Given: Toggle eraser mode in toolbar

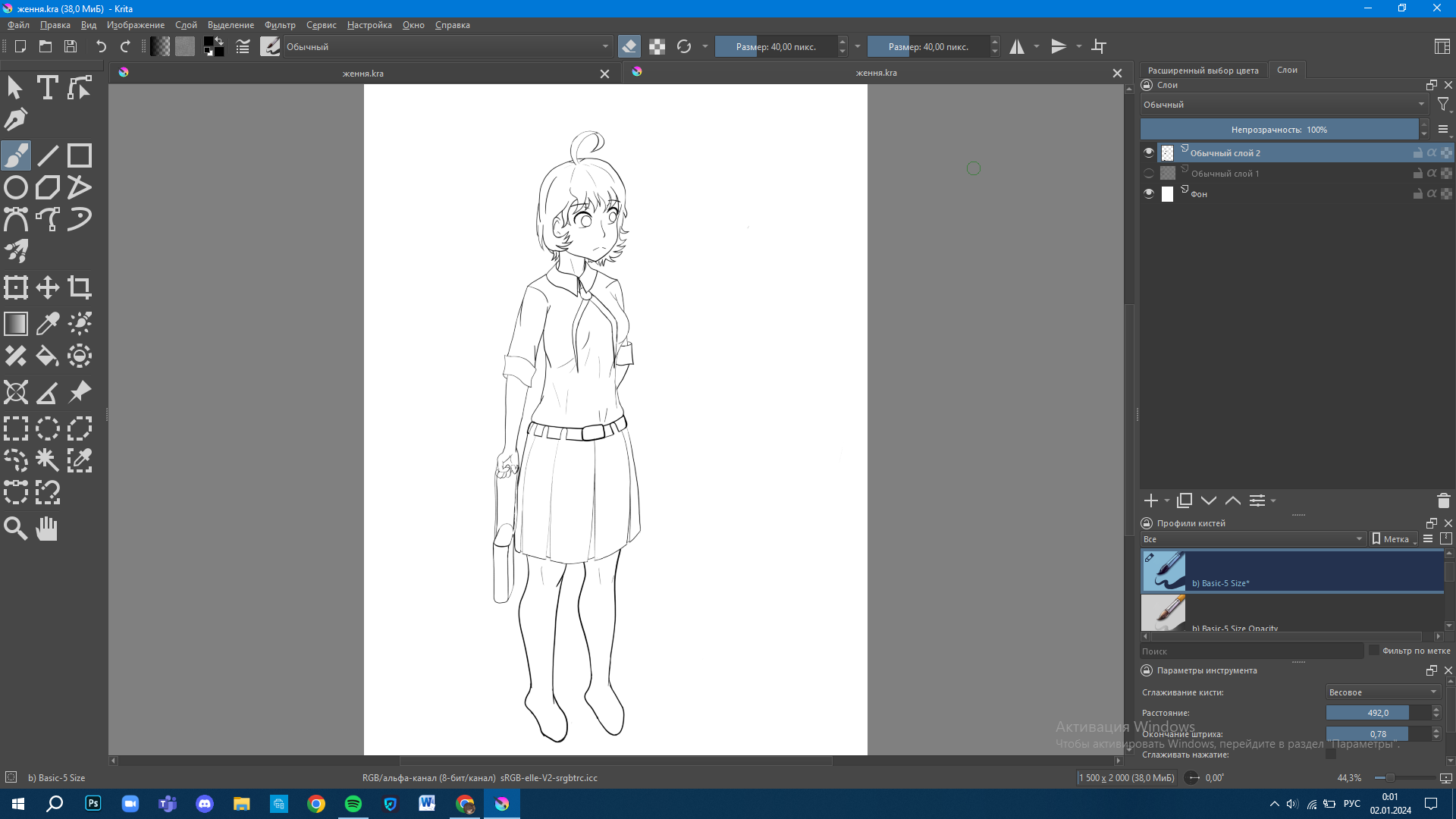Looking at the screenshot, I should 629,47.
